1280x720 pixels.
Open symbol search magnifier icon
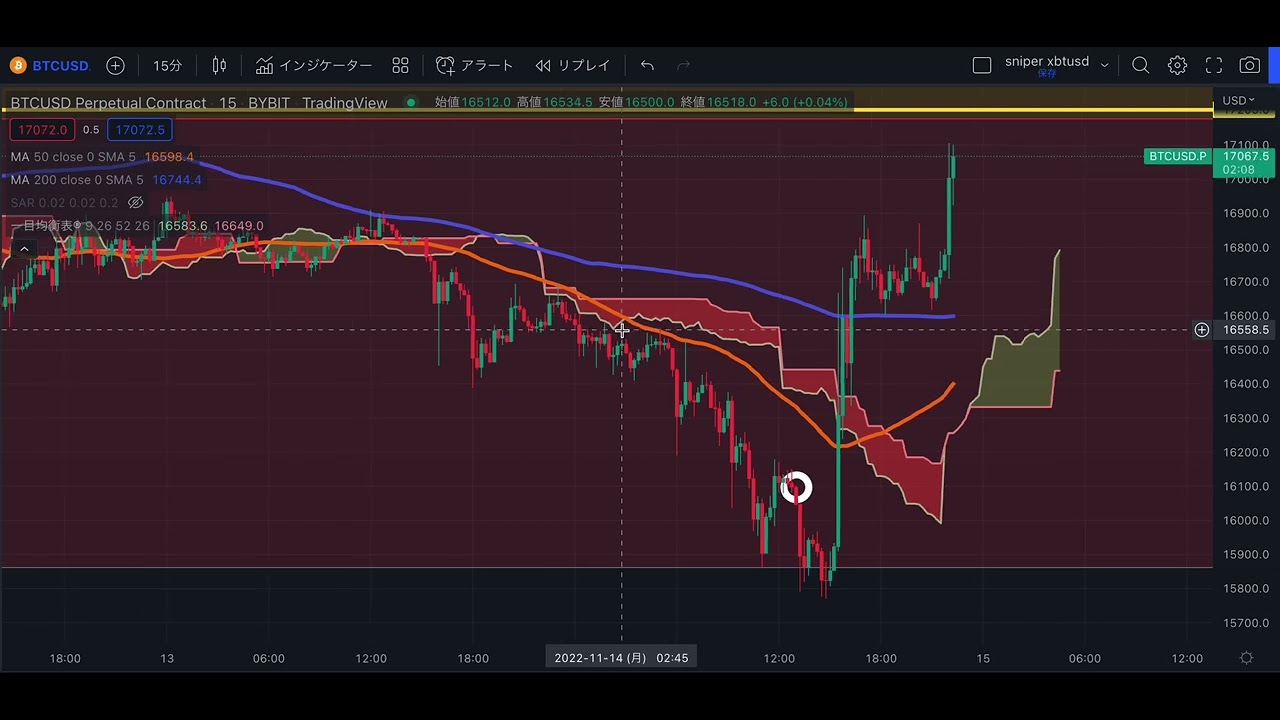coord(1140,65)
